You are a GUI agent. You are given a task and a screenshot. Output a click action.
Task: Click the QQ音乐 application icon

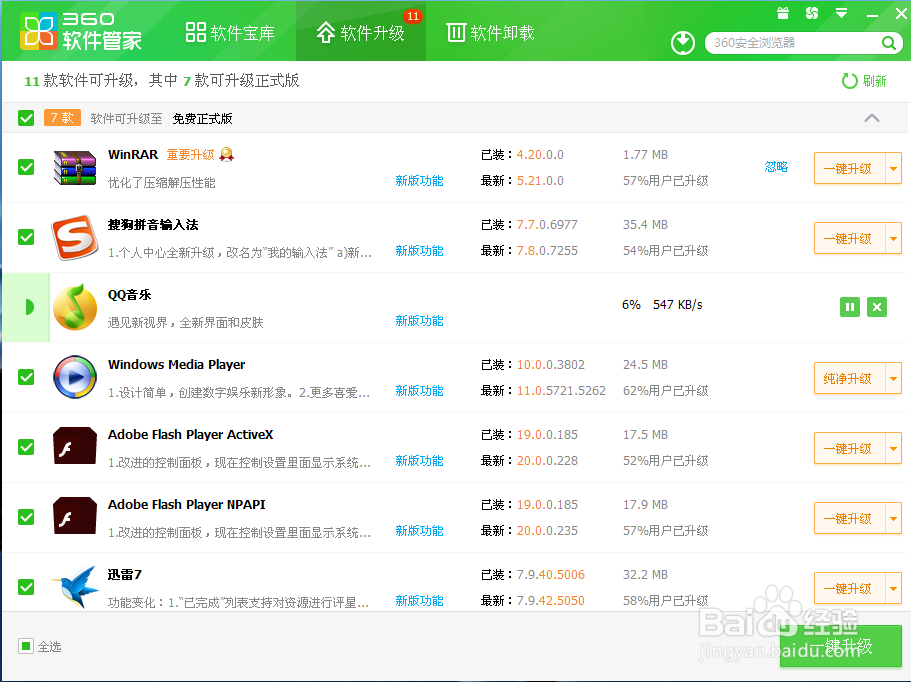[75, 307]
